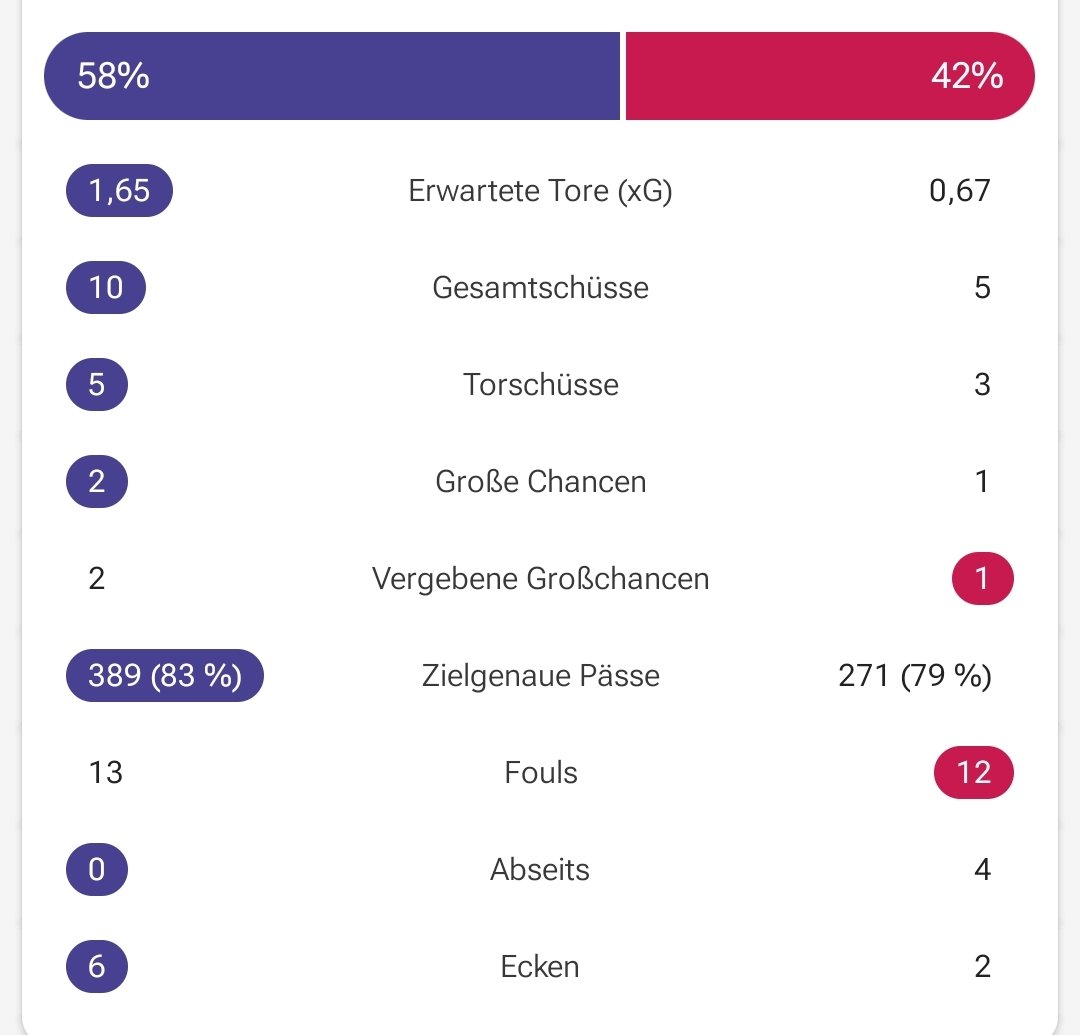Select the 271 (79 %) passes value
1080x1035 pixels.
pyautogui.click(x=915, y=676)
